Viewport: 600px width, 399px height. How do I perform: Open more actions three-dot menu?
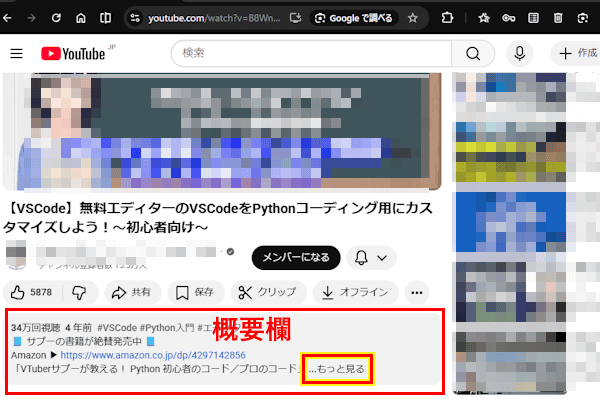point(417,293)
